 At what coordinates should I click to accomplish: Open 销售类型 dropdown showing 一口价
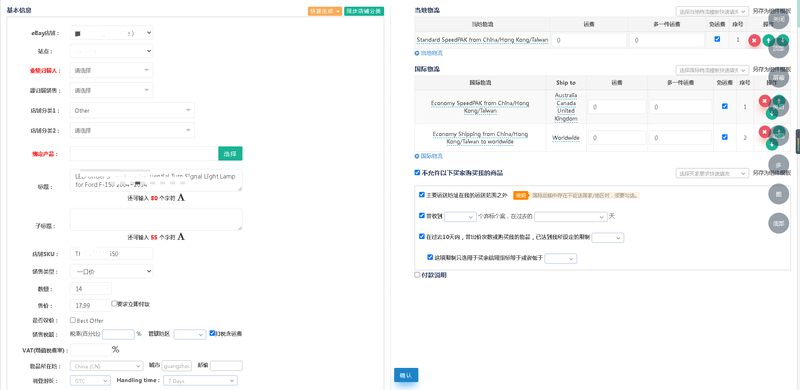point(111,271)
